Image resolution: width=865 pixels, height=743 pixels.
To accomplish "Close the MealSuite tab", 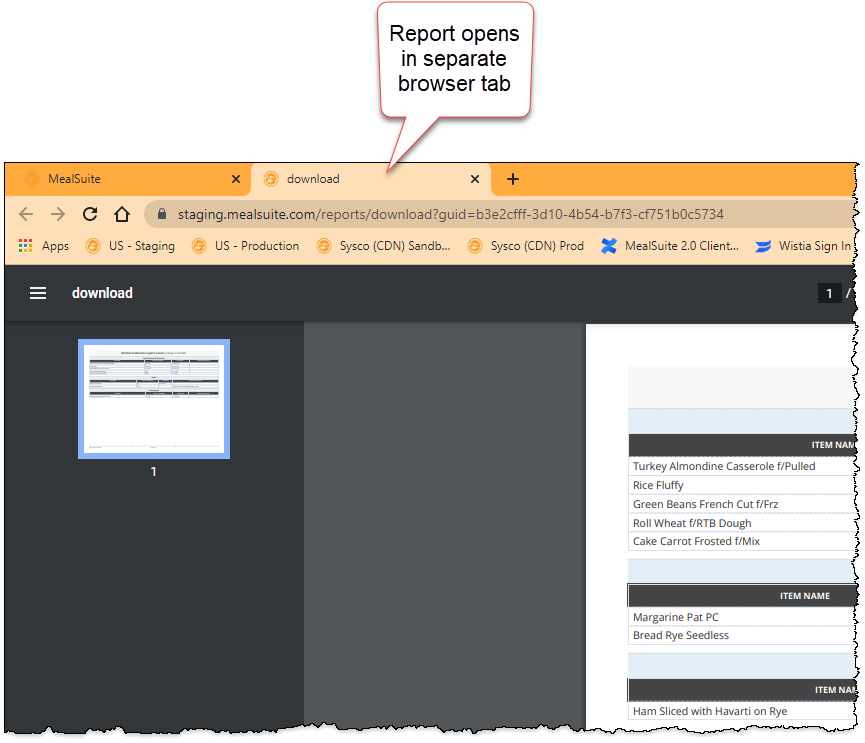I will click(236, 179).
